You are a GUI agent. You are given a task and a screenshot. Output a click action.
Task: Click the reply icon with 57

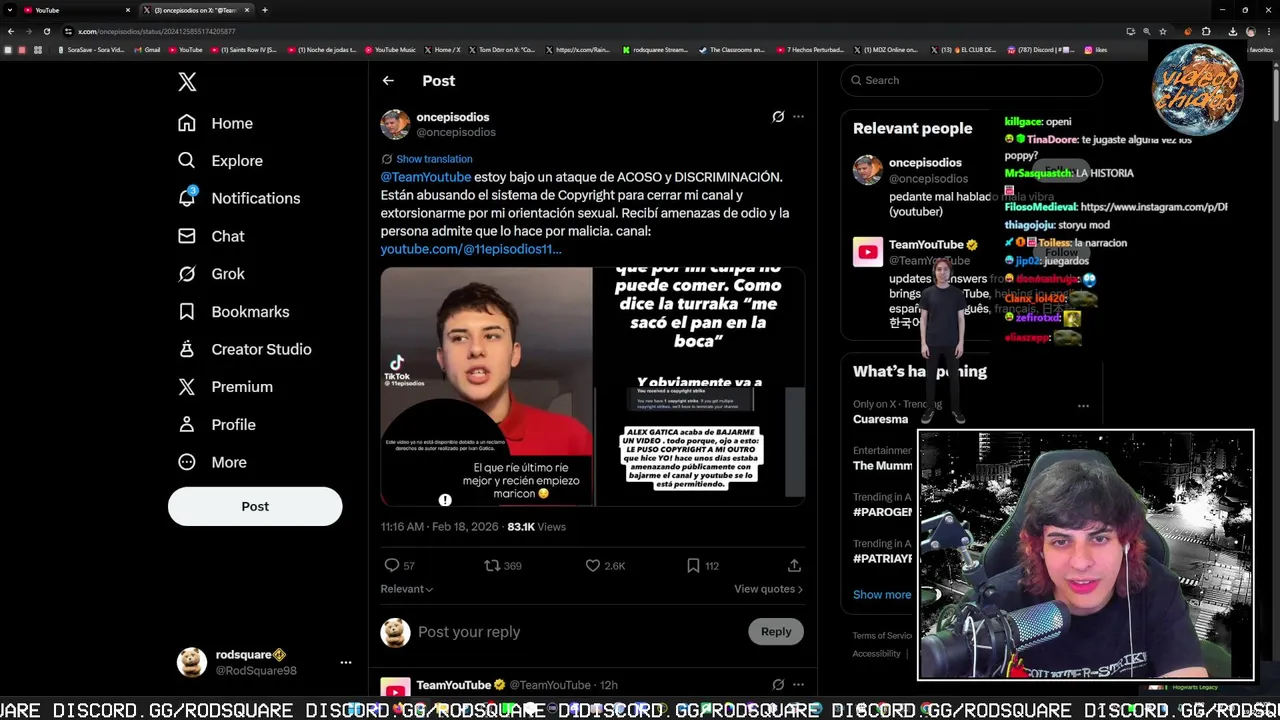[392, 566]
